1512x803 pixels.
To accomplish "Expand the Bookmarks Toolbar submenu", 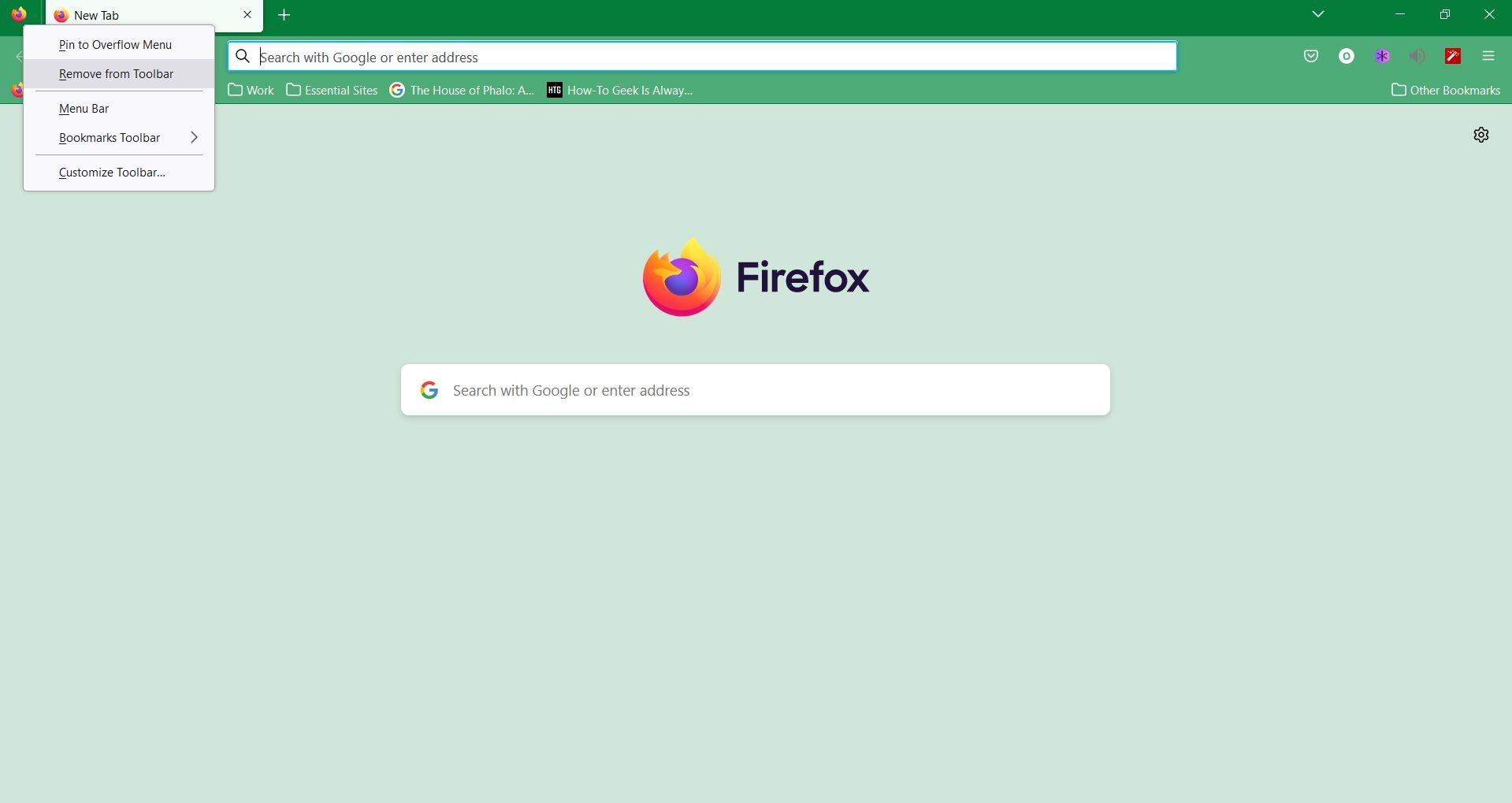I will coord(109,137).
